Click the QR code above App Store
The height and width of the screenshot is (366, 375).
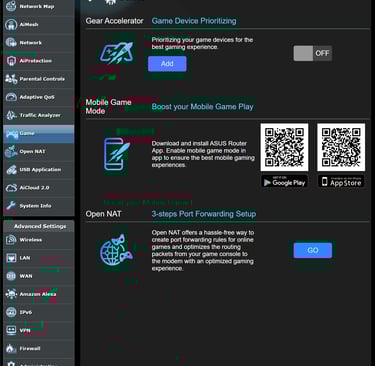tap(341, 147)
